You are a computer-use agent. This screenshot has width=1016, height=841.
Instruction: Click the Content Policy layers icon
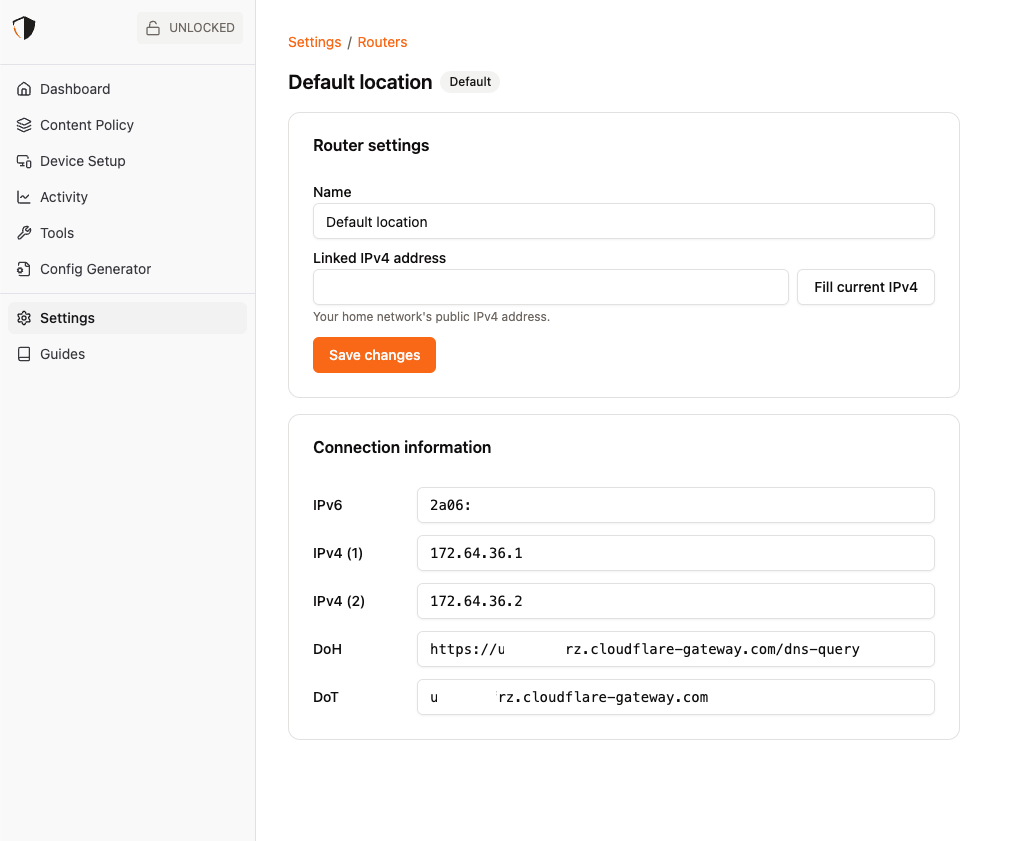coord(24,125)
